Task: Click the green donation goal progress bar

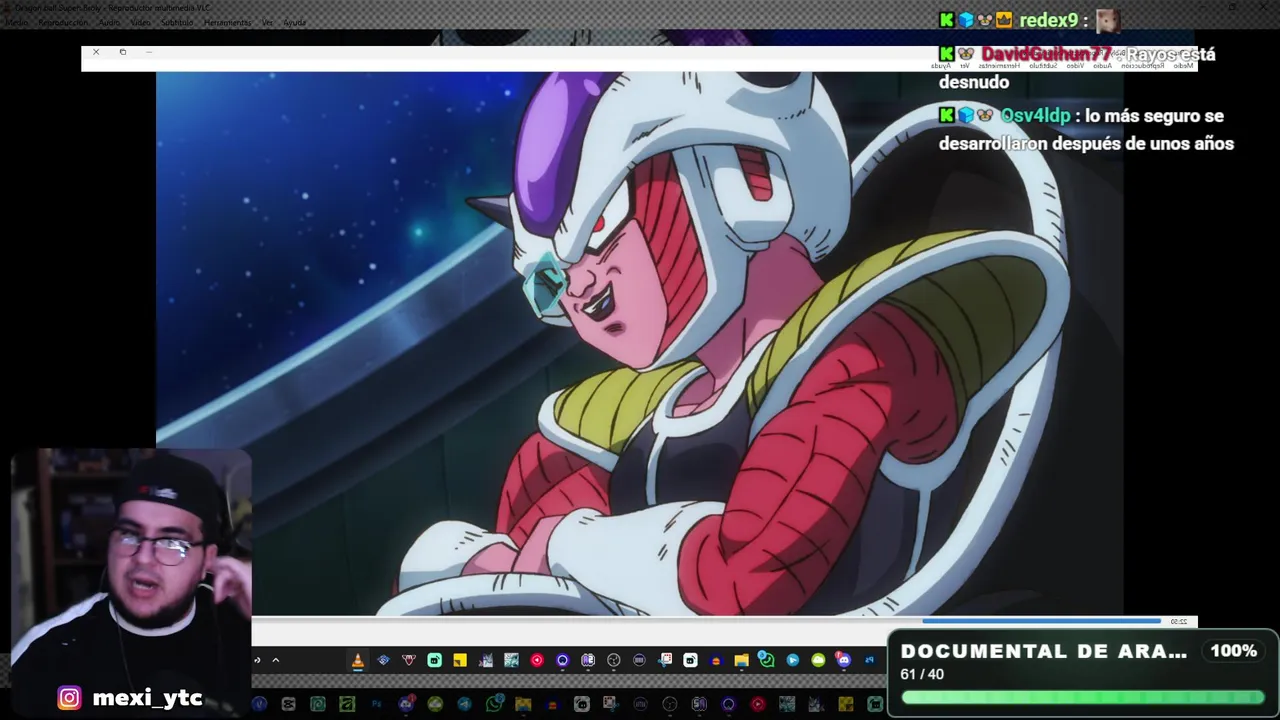Action: 1082,698
